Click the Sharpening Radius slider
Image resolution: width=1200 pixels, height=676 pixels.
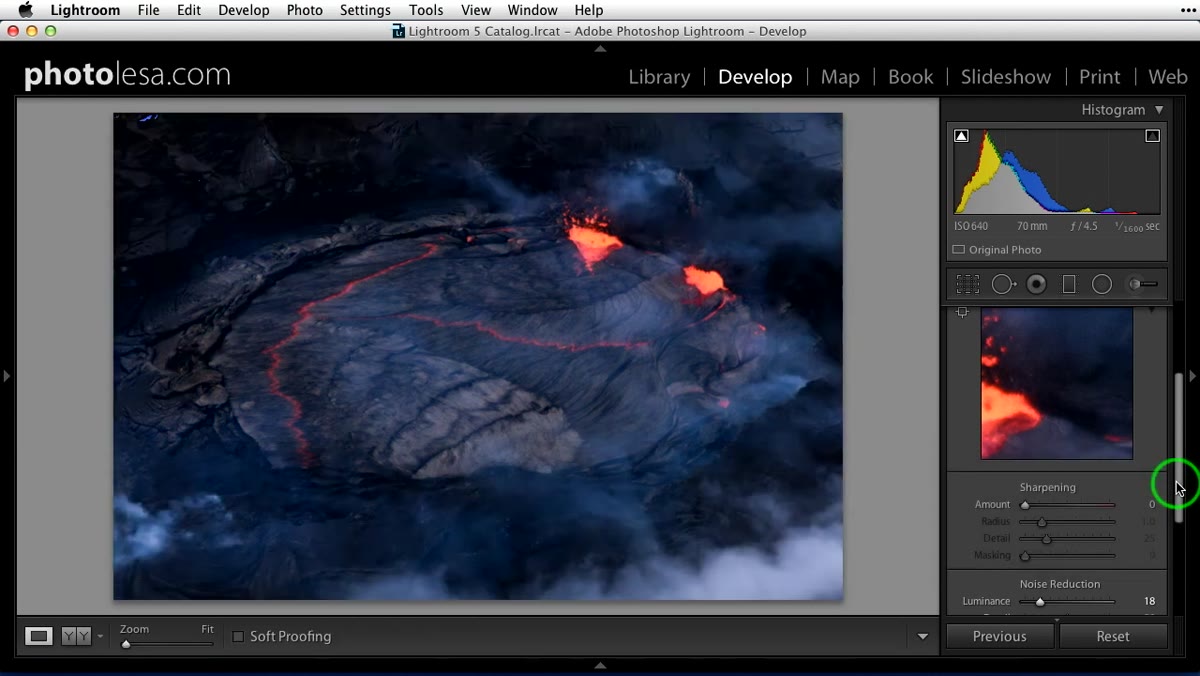[x=1067, y=522]
